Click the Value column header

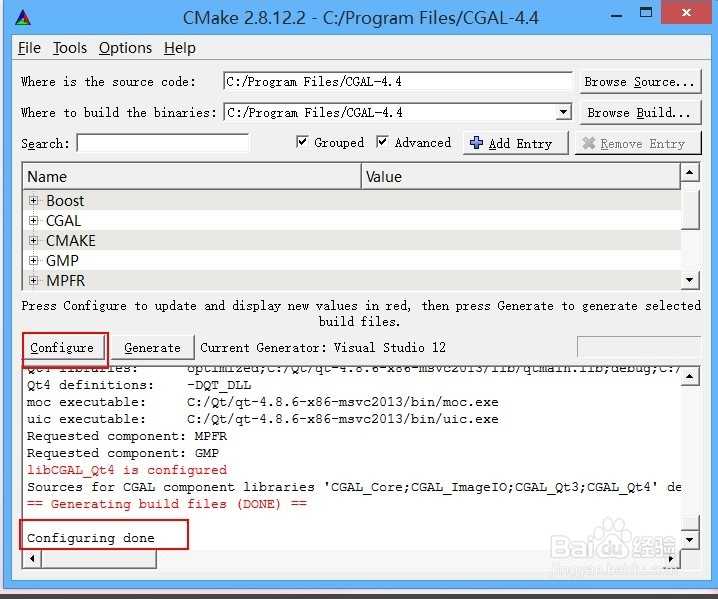pyautogui.click(x=521, y=177)
